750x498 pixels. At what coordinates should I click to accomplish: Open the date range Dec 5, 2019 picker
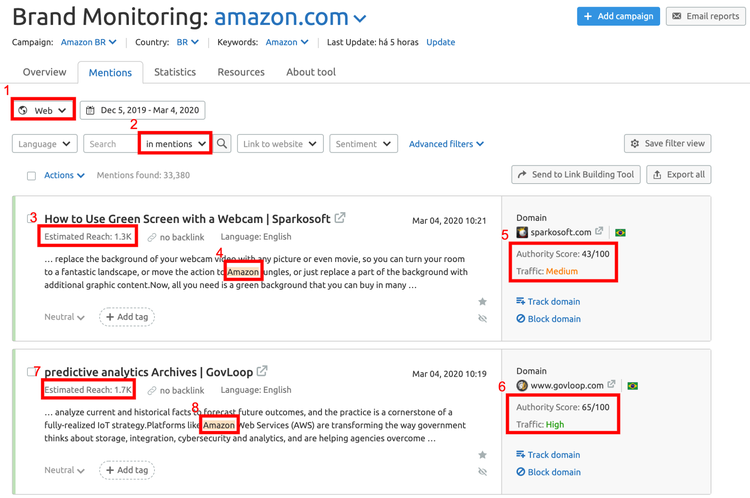tap(143, 110)
